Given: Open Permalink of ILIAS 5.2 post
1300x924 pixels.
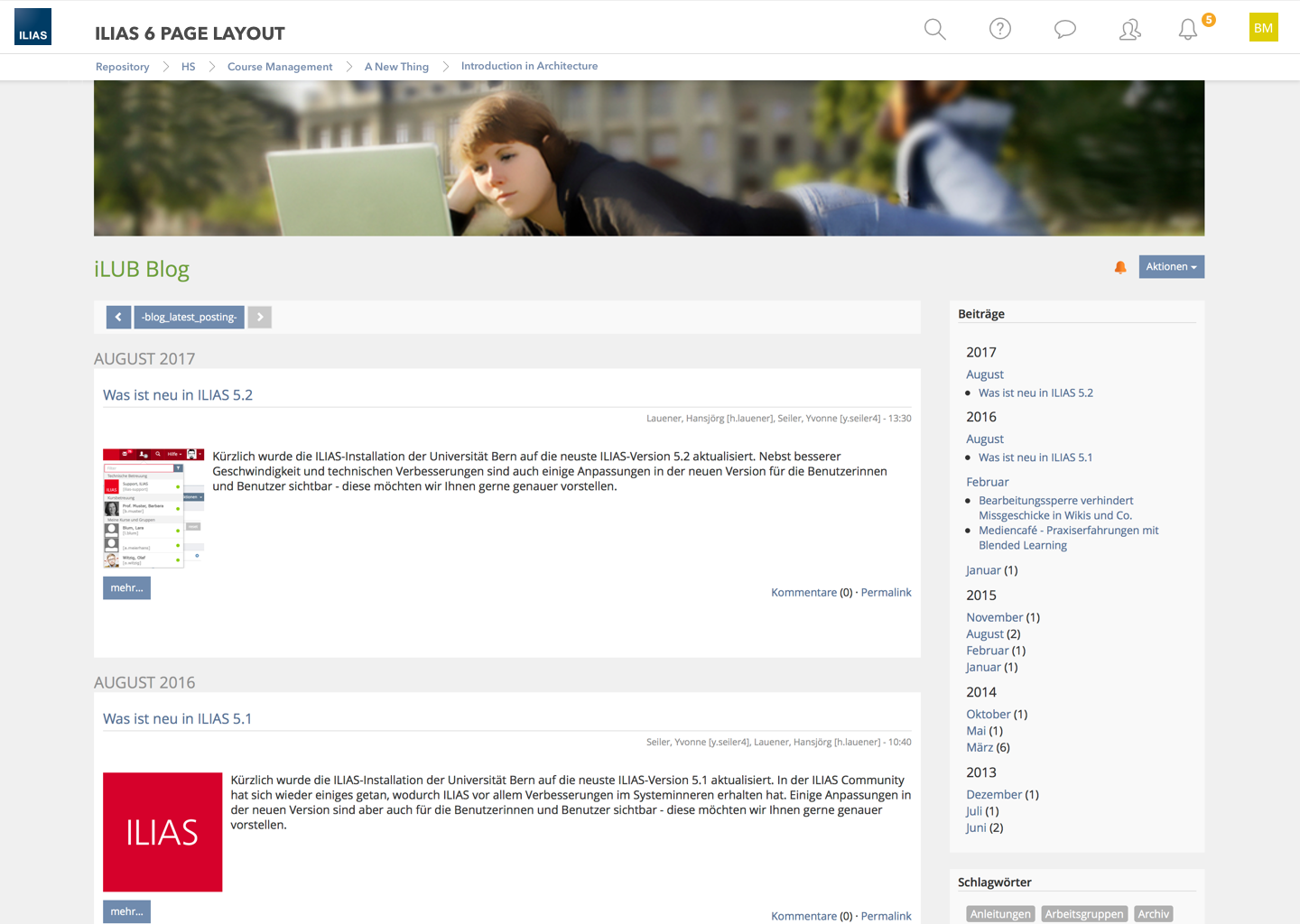Looking at the screenshot, I should pyautogui.click(x=886, y=593).
